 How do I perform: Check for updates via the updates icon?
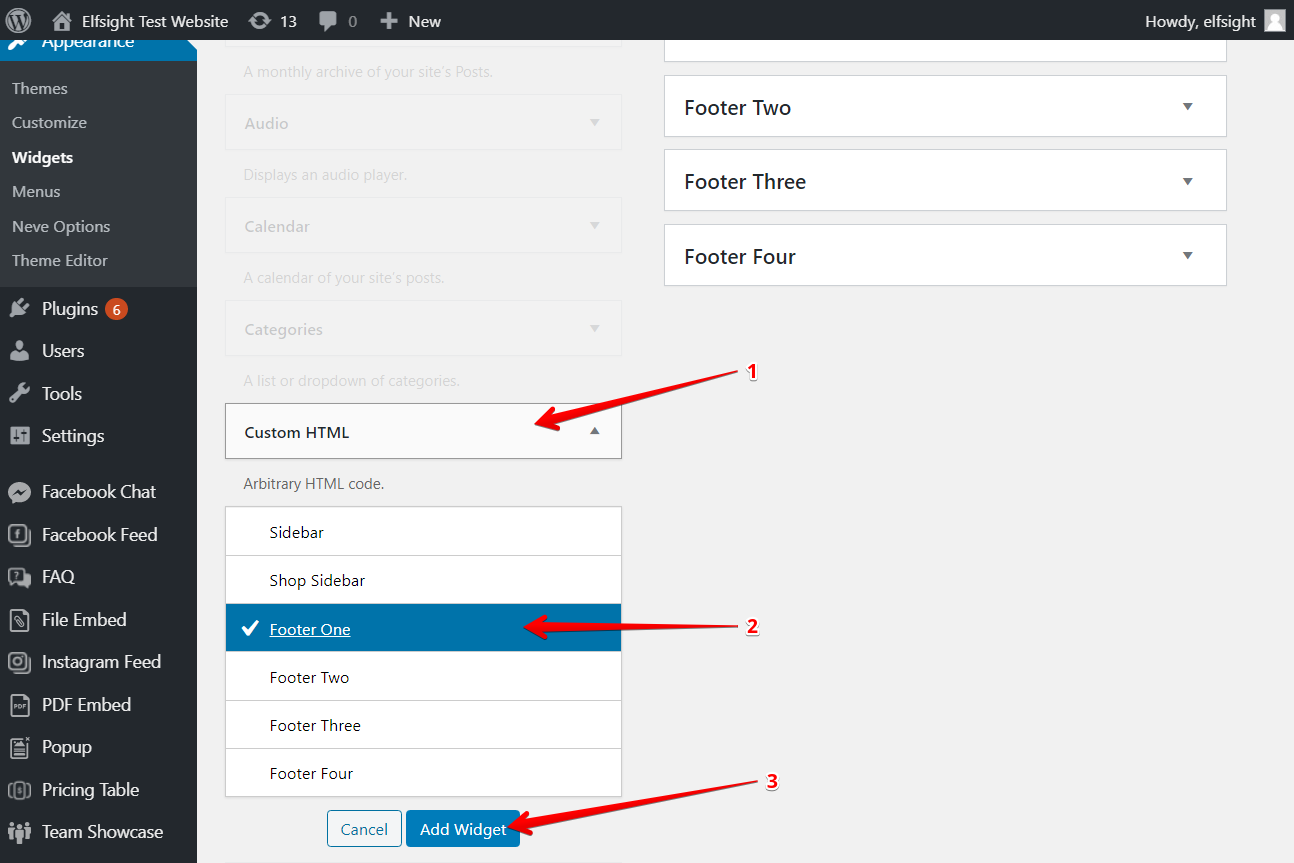[x=271, y=19]
